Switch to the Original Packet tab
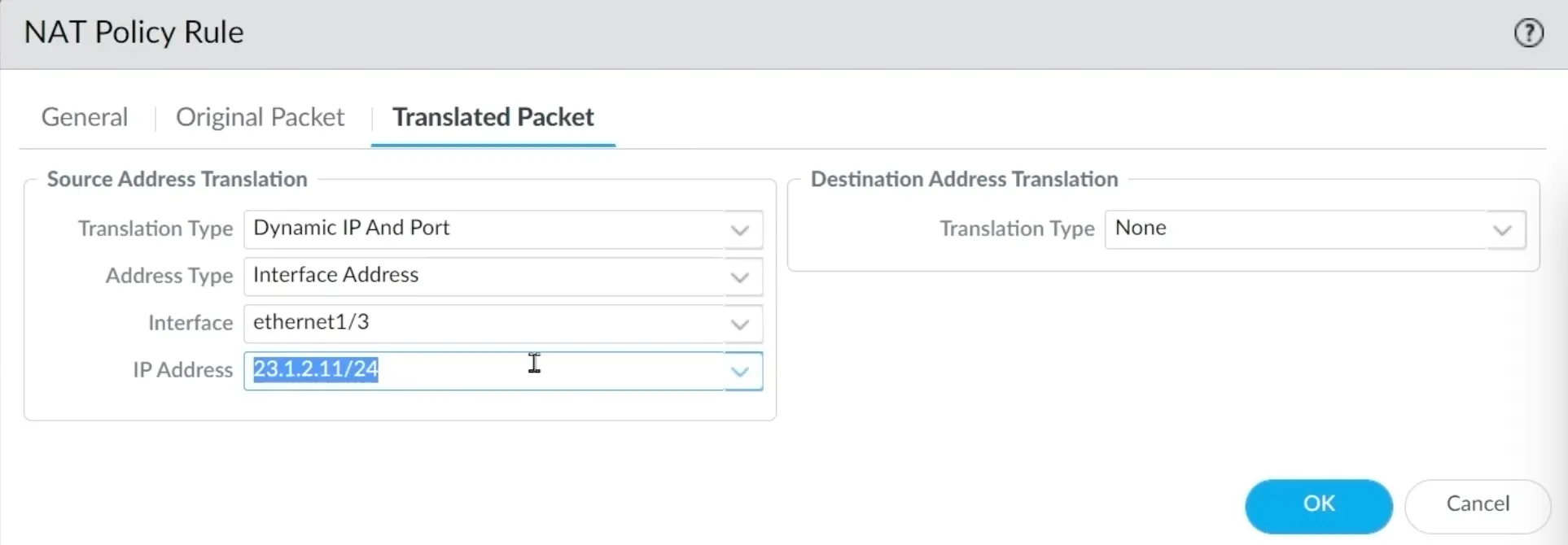This screenshot has width=1568, height=545. tap(260, 116)
